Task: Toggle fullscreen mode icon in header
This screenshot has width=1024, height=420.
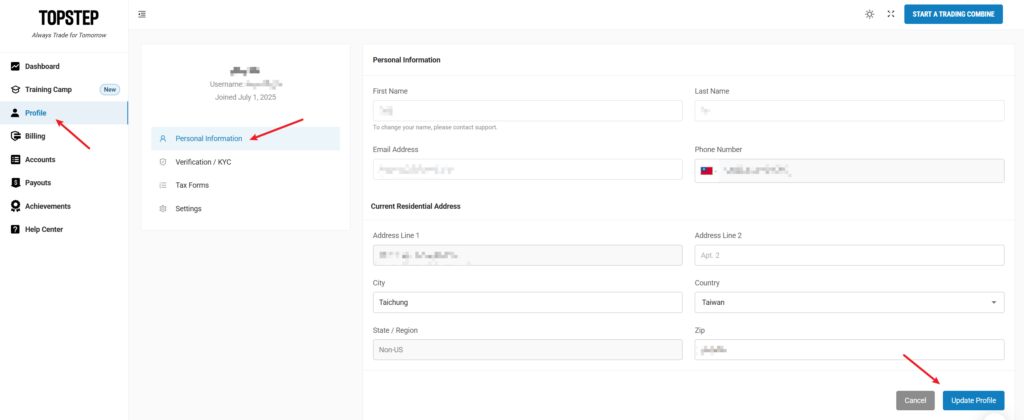Action: (x=890, y=14)
